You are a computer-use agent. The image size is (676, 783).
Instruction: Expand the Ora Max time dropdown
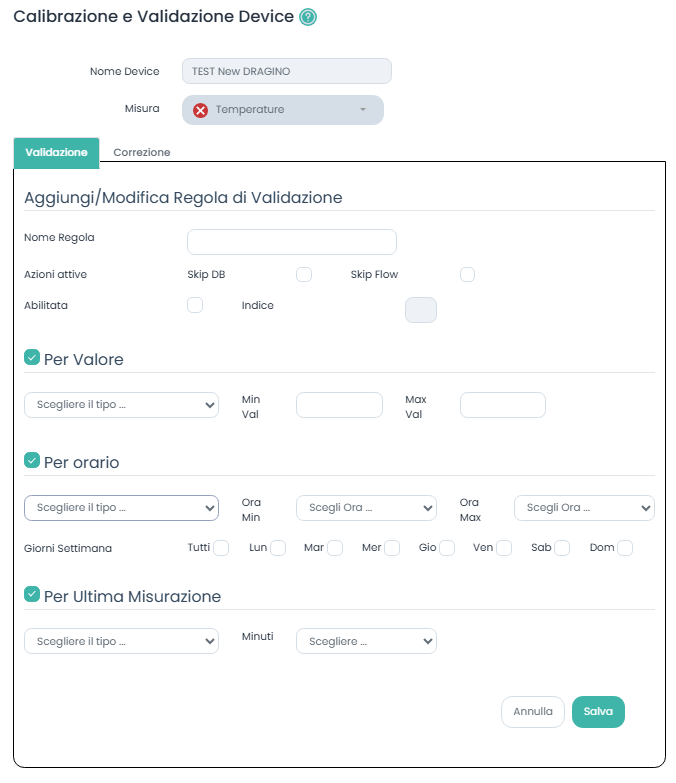click(584, 508)
